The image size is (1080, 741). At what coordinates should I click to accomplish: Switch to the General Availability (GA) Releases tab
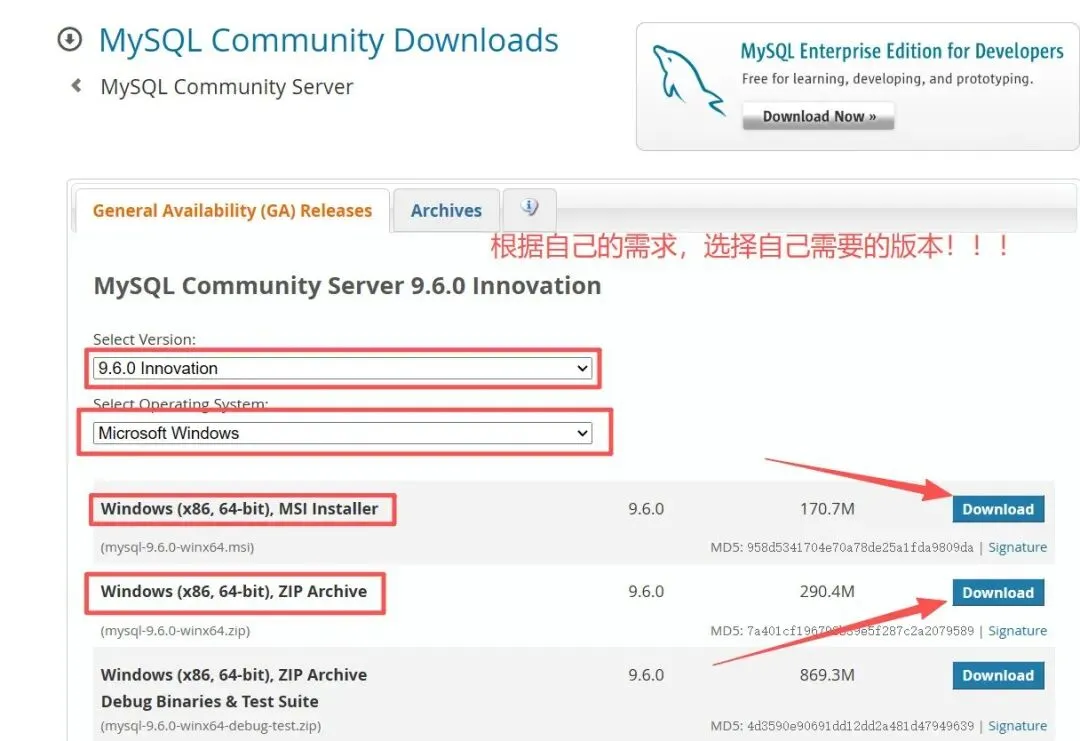point(232,211)
